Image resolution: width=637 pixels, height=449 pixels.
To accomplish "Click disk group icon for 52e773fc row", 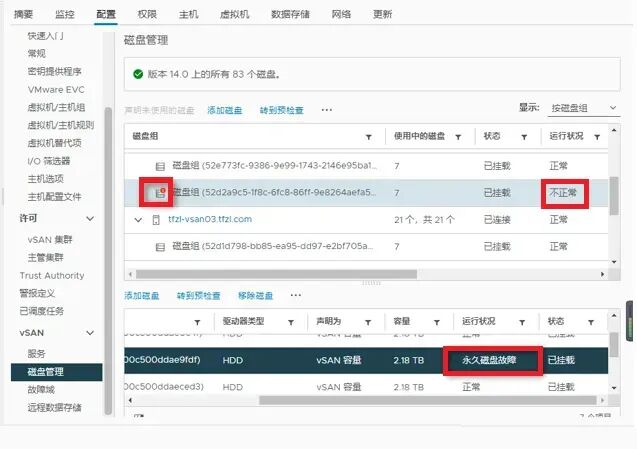I will [x=160, y=166].
